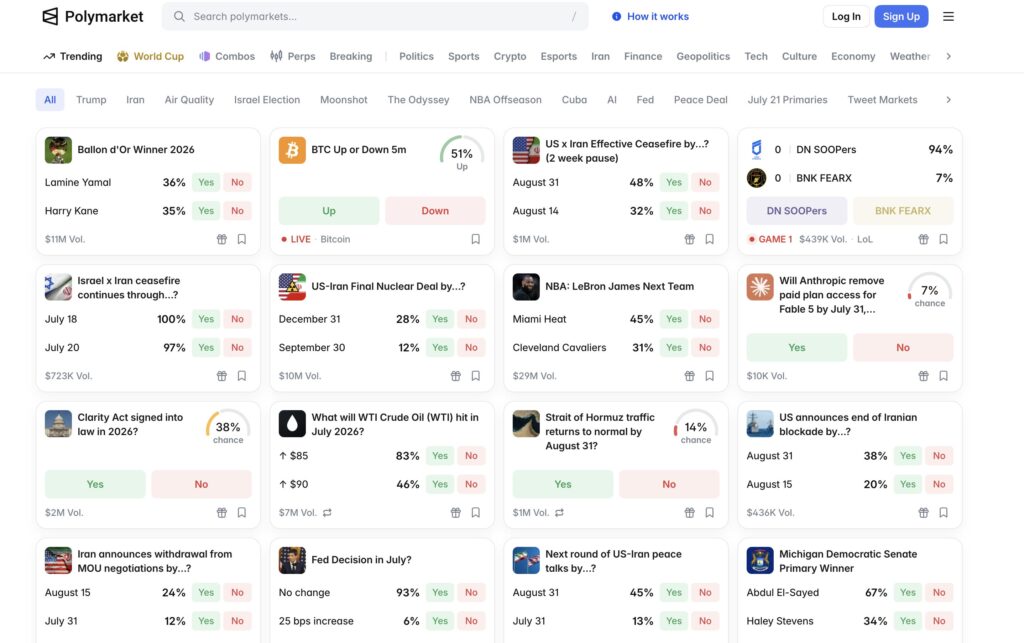This screenshot has height=643, width=1024.
Task: Bookmark the Strait of Hormuz traffic market
Action: click(709, 512)
